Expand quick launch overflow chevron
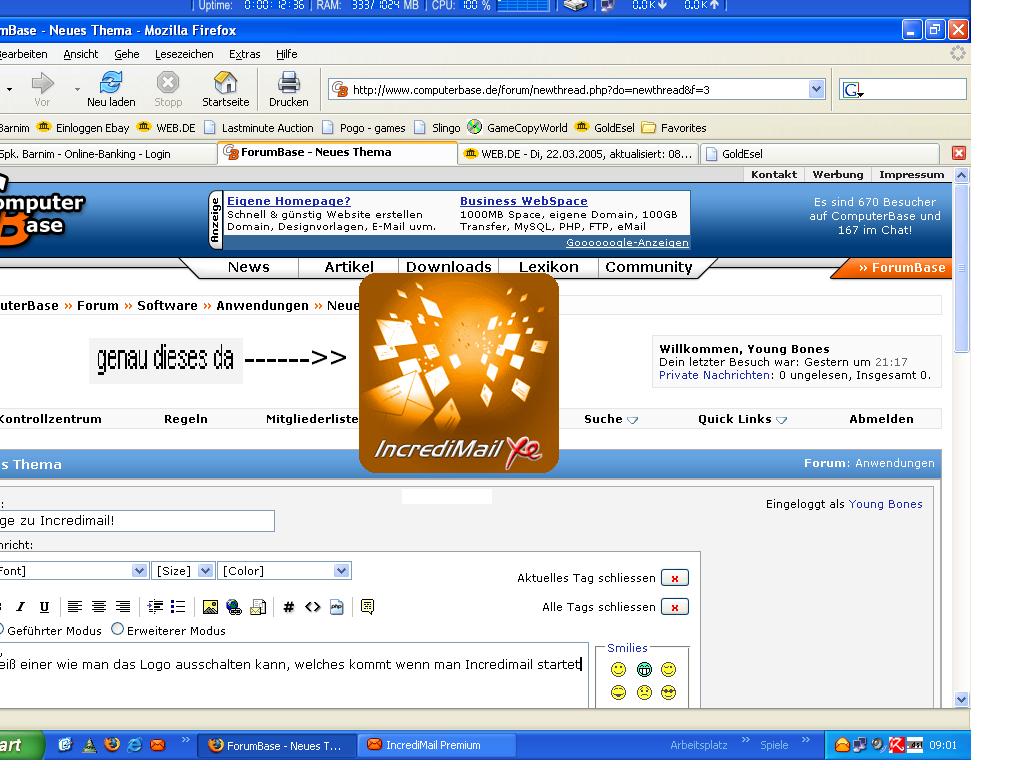Image resolution: width=1024 pixels, height=768 pixels. (x=185, y=740)
